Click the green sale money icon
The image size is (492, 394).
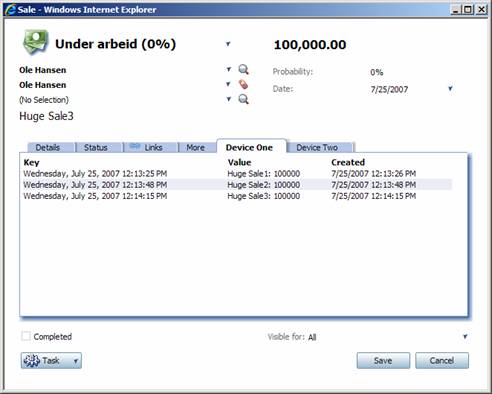35,42
